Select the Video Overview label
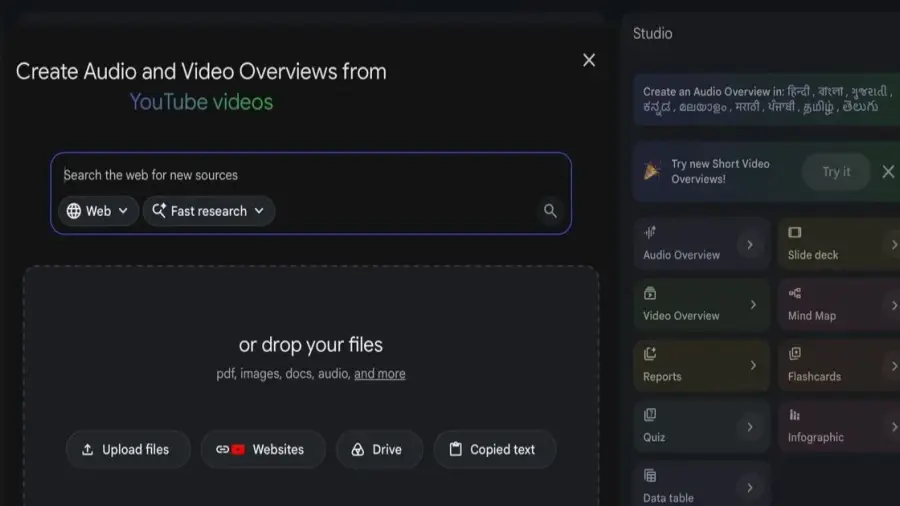This screenshot has width=900, height=506. [x=681, y=316]
